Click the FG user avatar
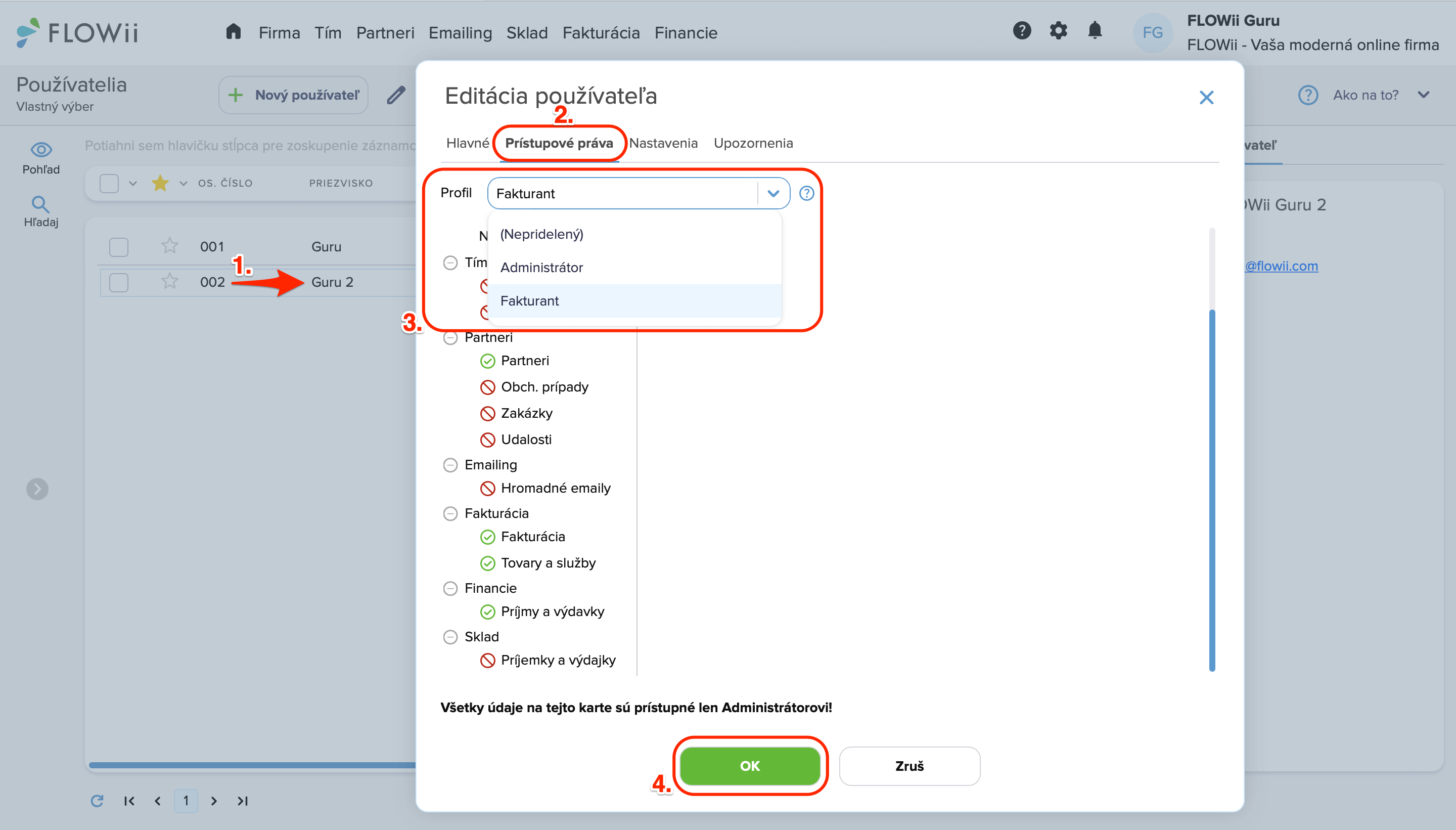 tap(1153, 32)
